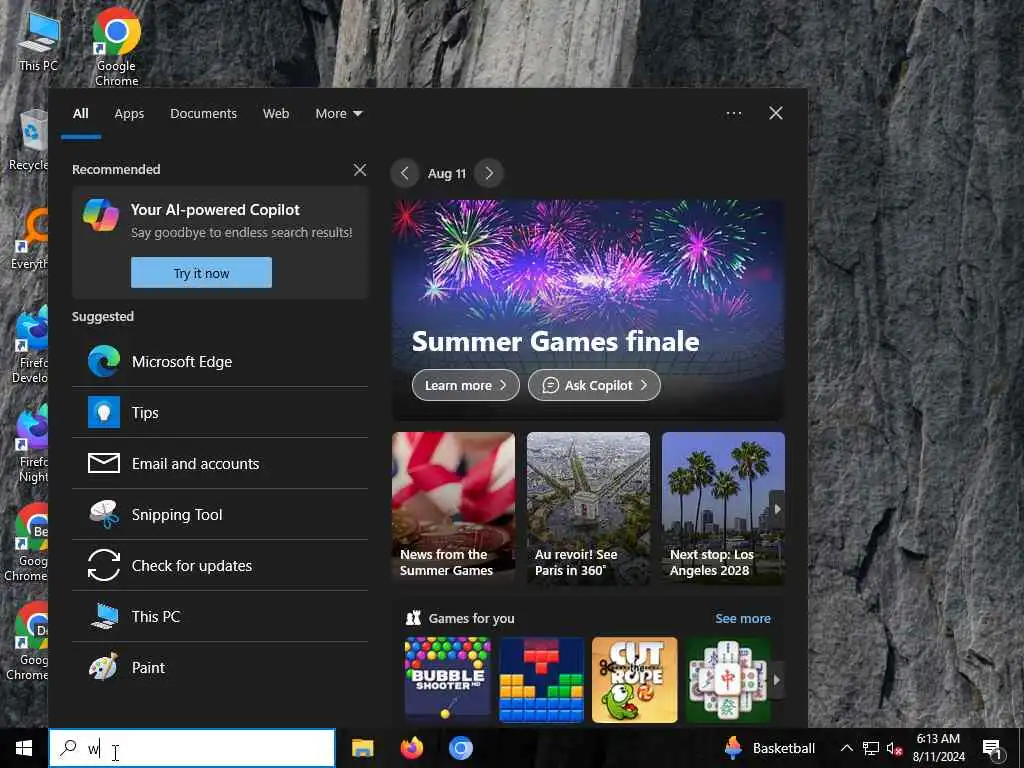Switch to the Web tab
Screen dimensions: 1024x768
click(x=276, y=114)
